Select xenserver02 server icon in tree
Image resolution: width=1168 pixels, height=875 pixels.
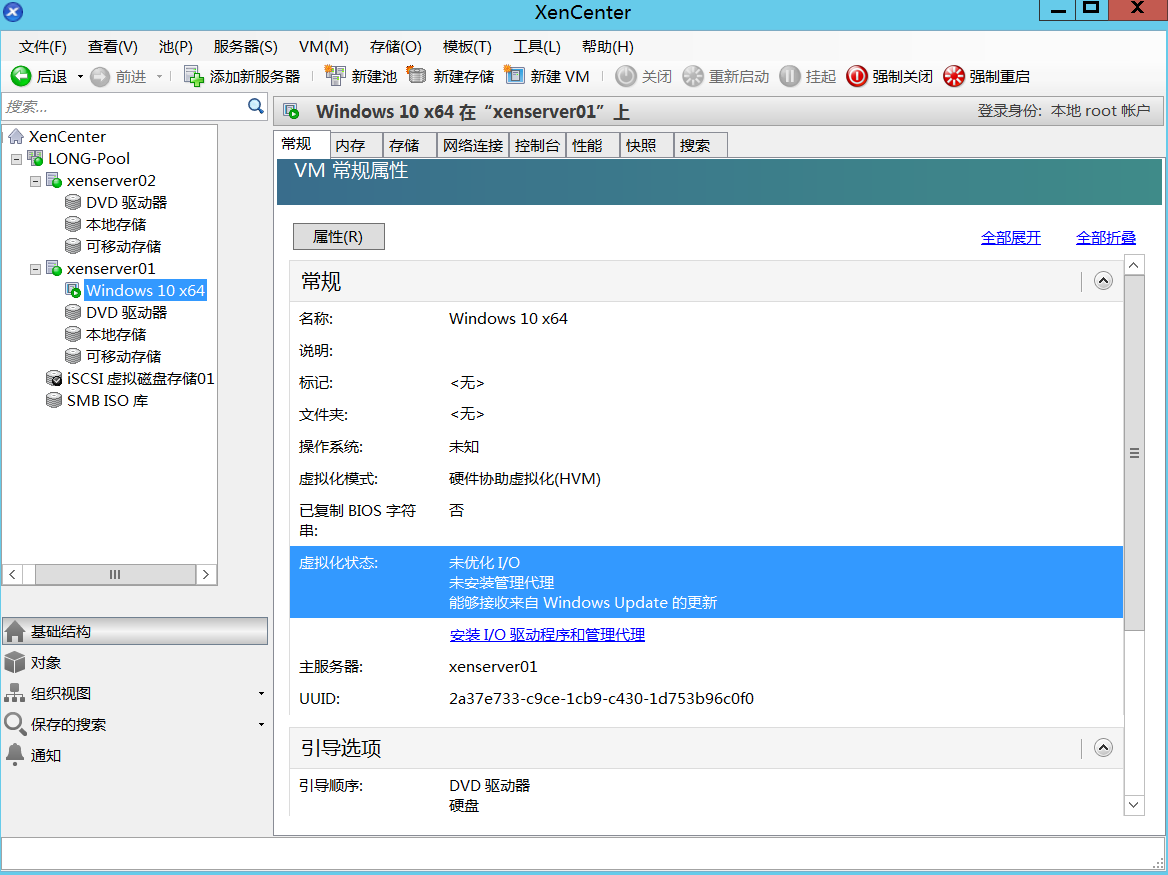(x=54, y=180)
